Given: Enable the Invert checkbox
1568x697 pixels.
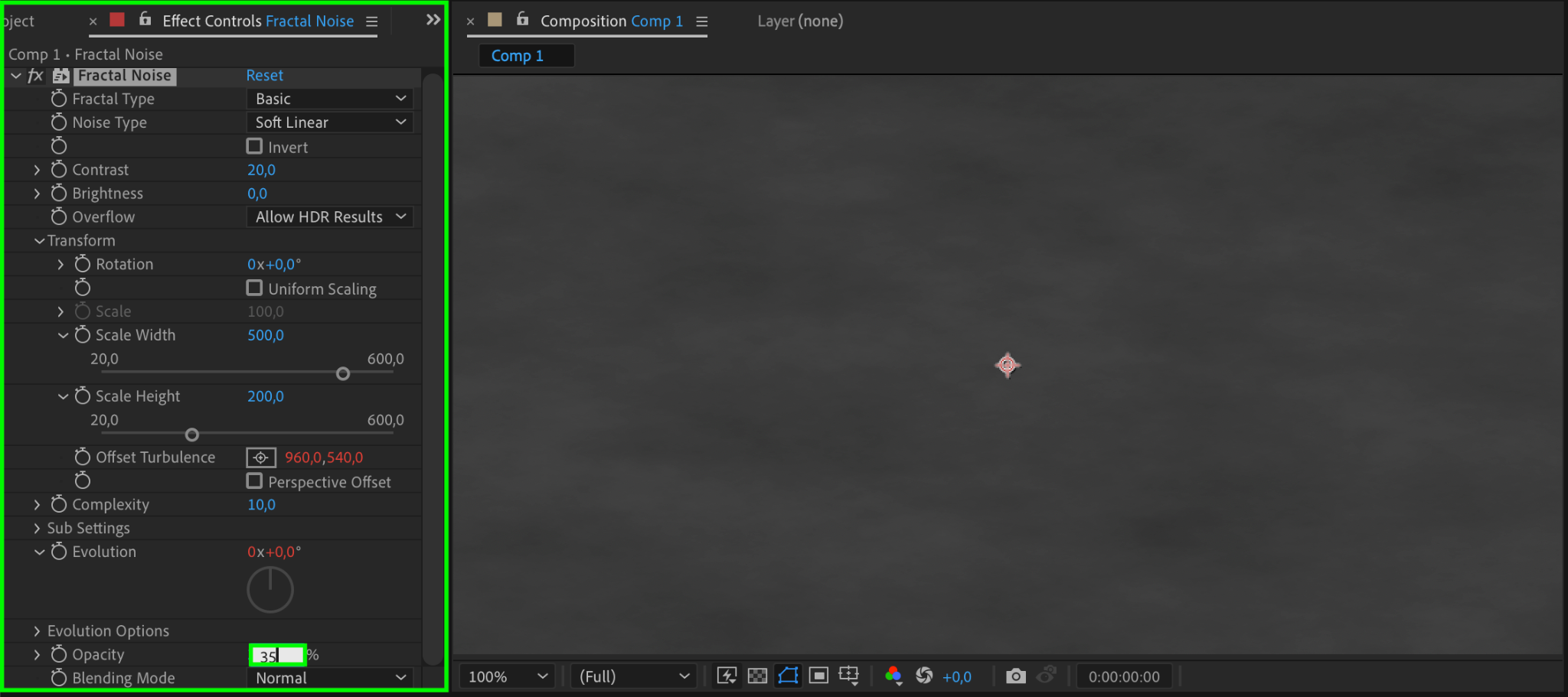Looking at the screenshot, I should pos(254,146).
